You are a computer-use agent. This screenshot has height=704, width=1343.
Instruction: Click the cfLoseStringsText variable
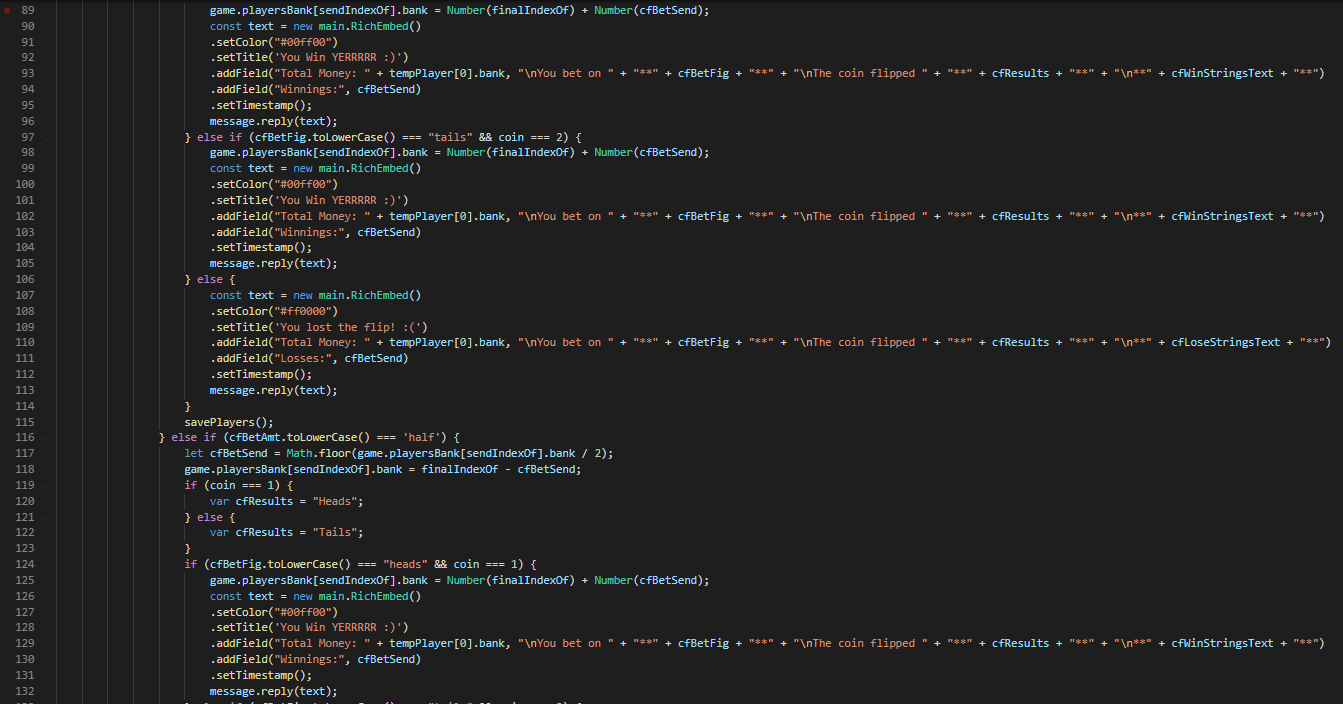point(1225,342)
